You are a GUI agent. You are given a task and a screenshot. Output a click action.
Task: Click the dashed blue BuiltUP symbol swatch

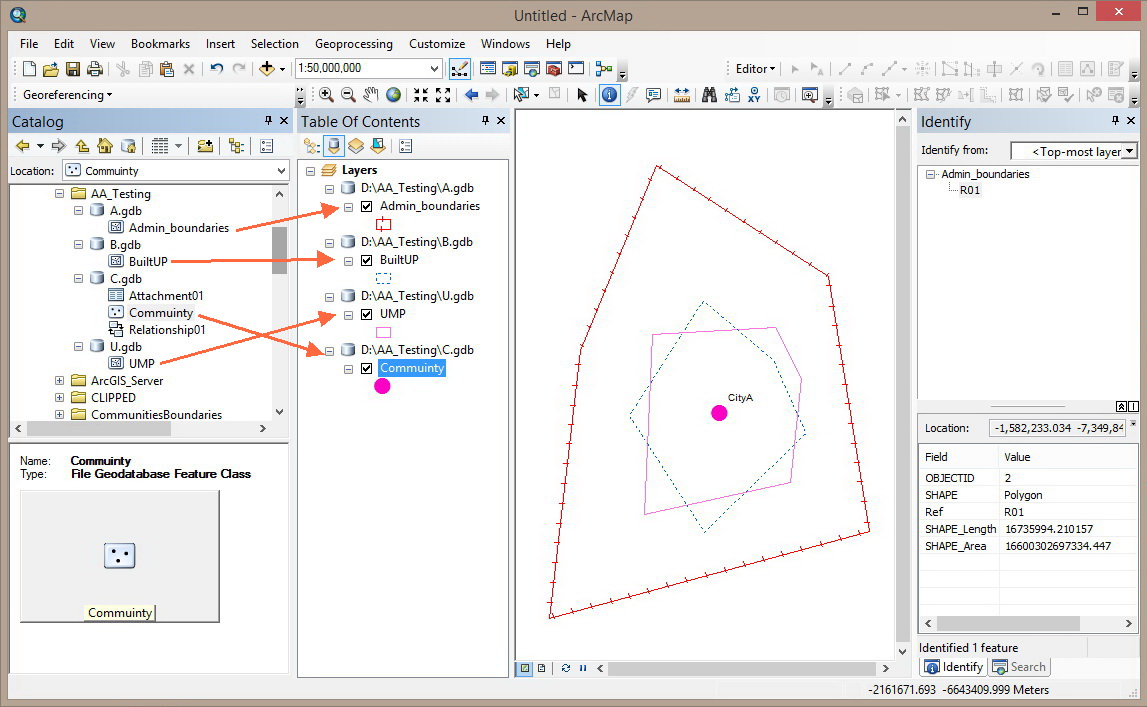coord(383,278)
